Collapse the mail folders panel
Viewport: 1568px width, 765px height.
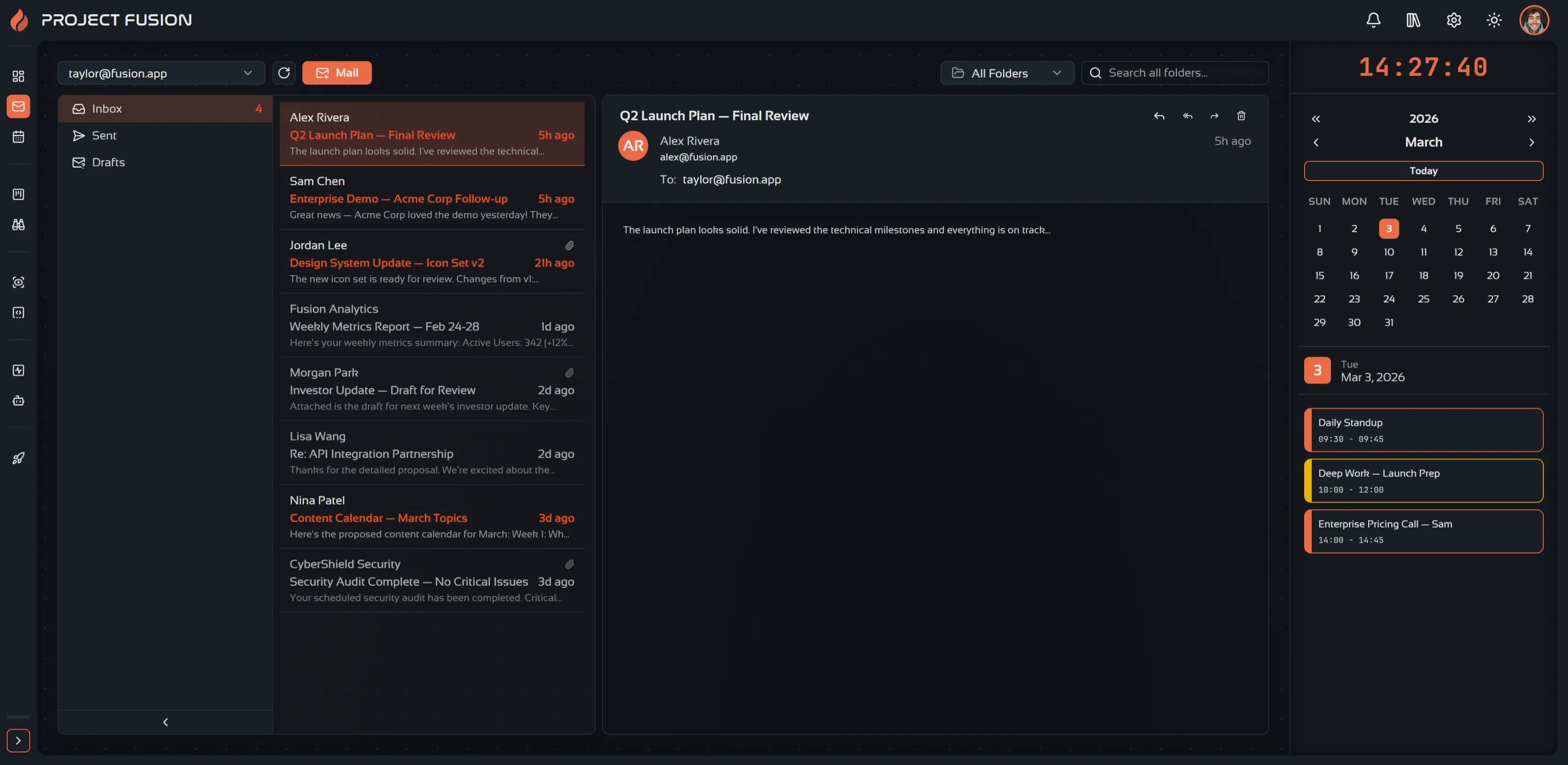165,722
